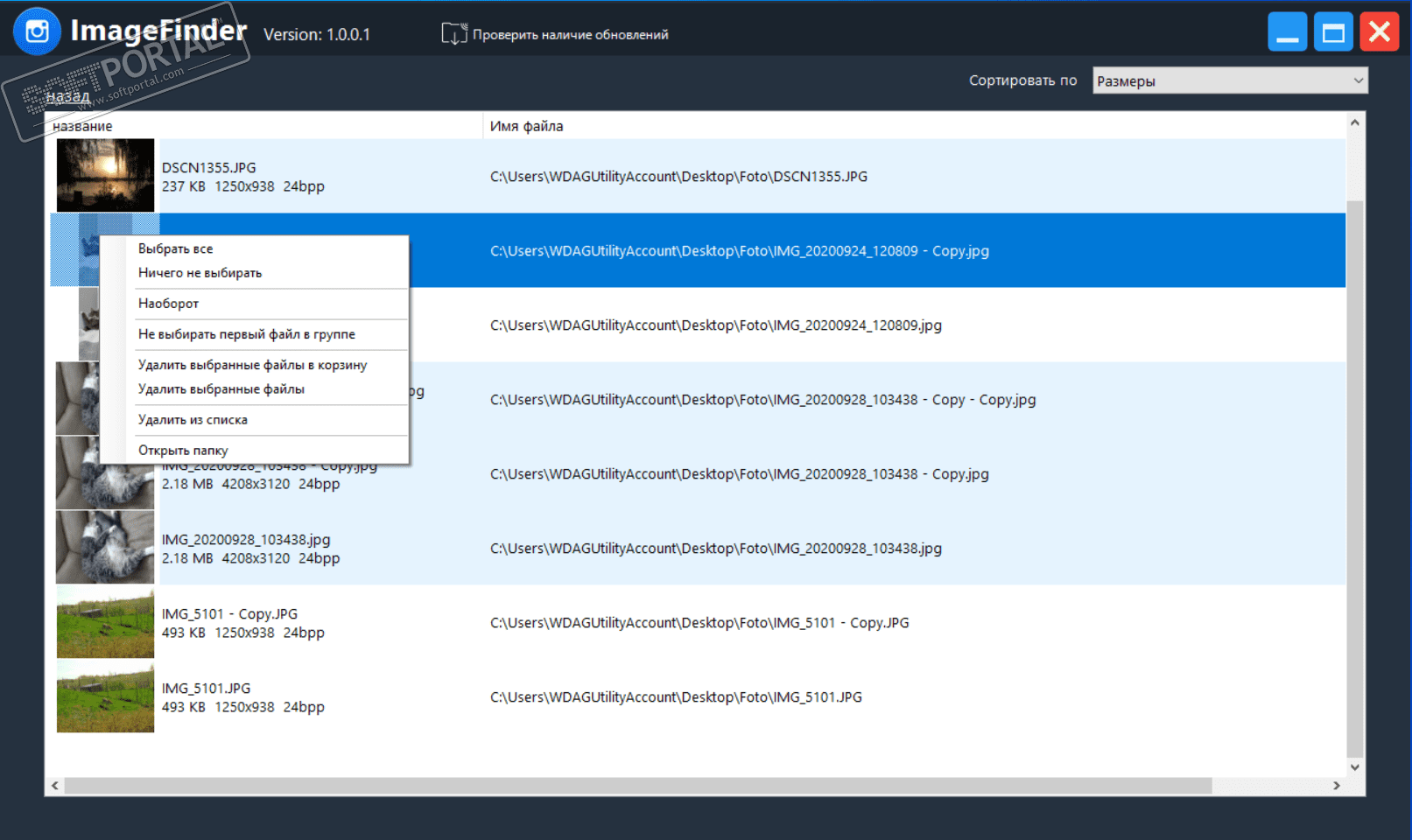Image resolution: width=1412 pixels, height=840 pixels.
Task: Choose 'Ничего не выбирать' in the context menu
Action: pyautogui.click(x=255, y=273)
